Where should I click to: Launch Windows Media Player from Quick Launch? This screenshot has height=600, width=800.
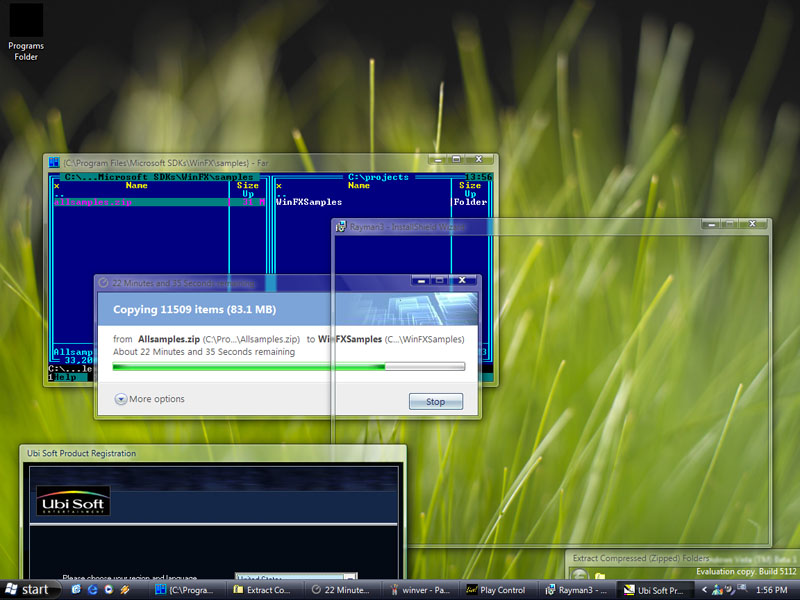[x=109, y=590]
